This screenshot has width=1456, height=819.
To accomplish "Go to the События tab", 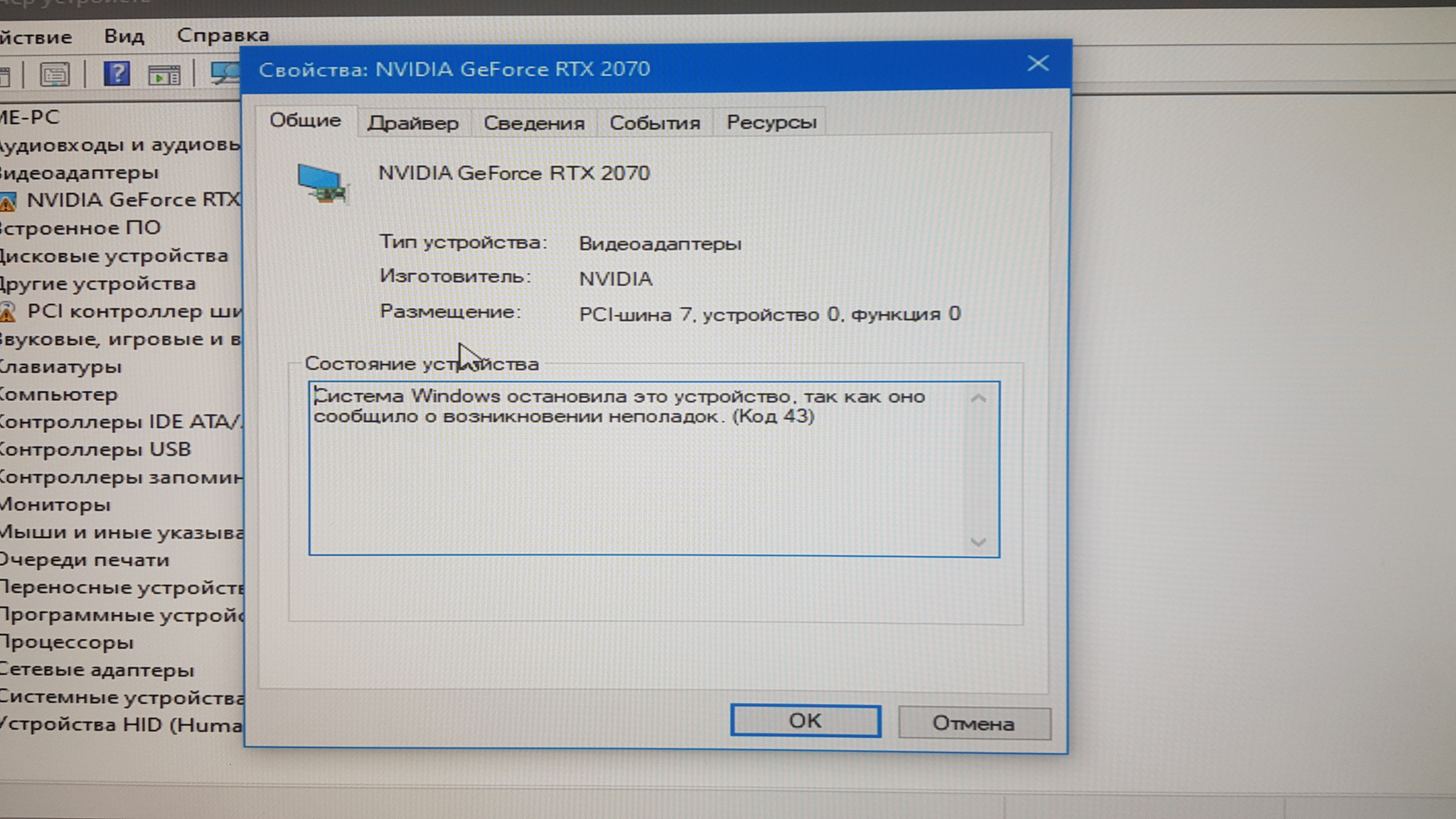I will pyautogui.click(x=655, y=123).
